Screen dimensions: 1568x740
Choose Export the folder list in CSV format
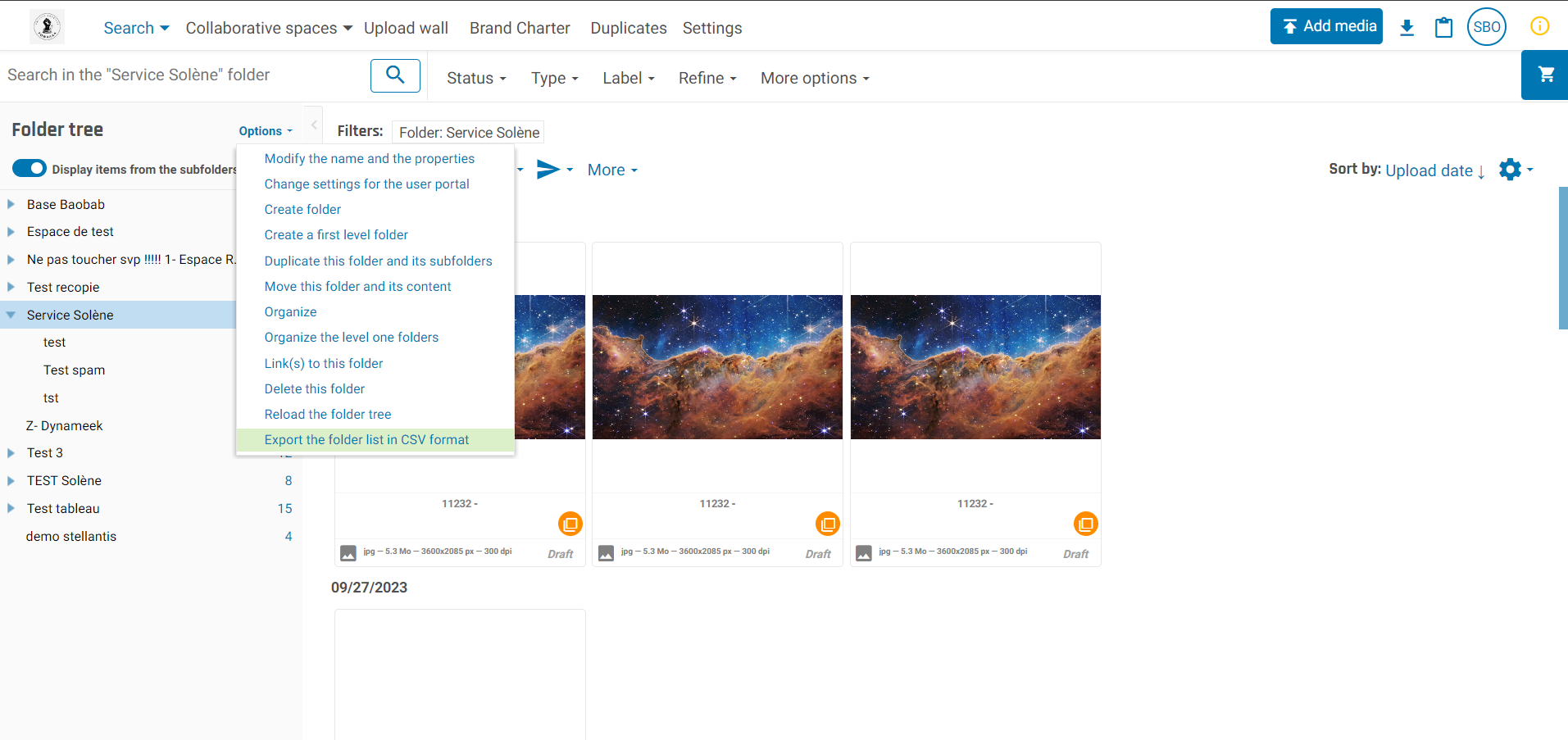click(x=375, y=439)
